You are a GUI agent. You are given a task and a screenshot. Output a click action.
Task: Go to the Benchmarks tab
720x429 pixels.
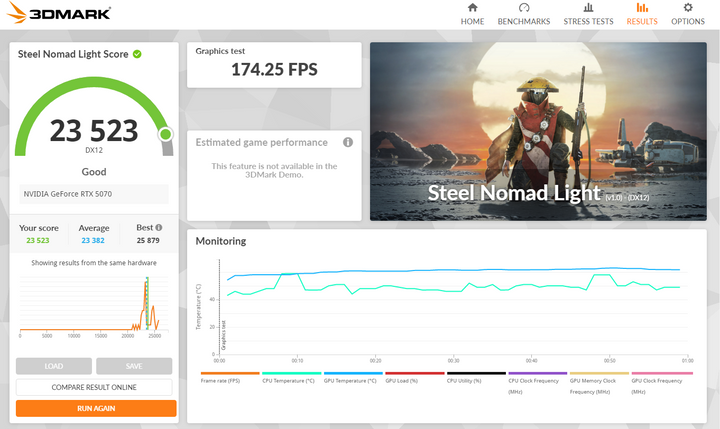pyautogui.click(x=523, y=14)
